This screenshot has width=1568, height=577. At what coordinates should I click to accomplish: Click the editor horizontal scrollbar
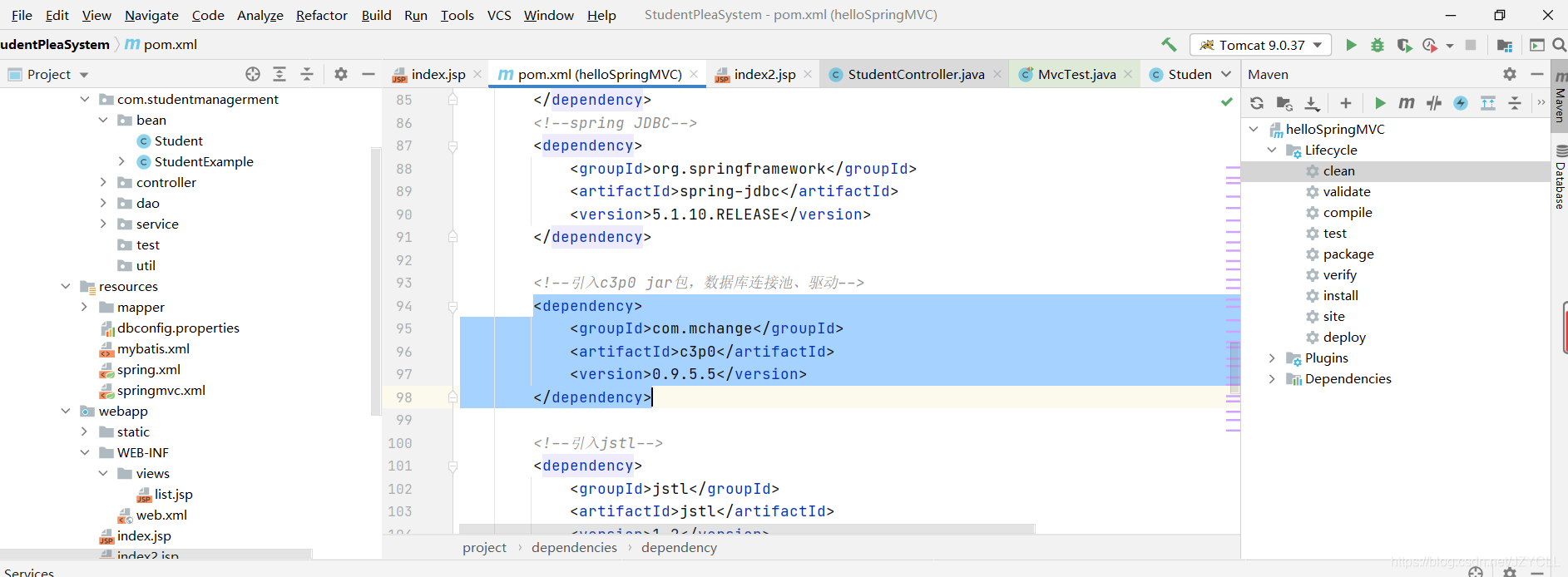pyautogui.click(x=746, y=529)
